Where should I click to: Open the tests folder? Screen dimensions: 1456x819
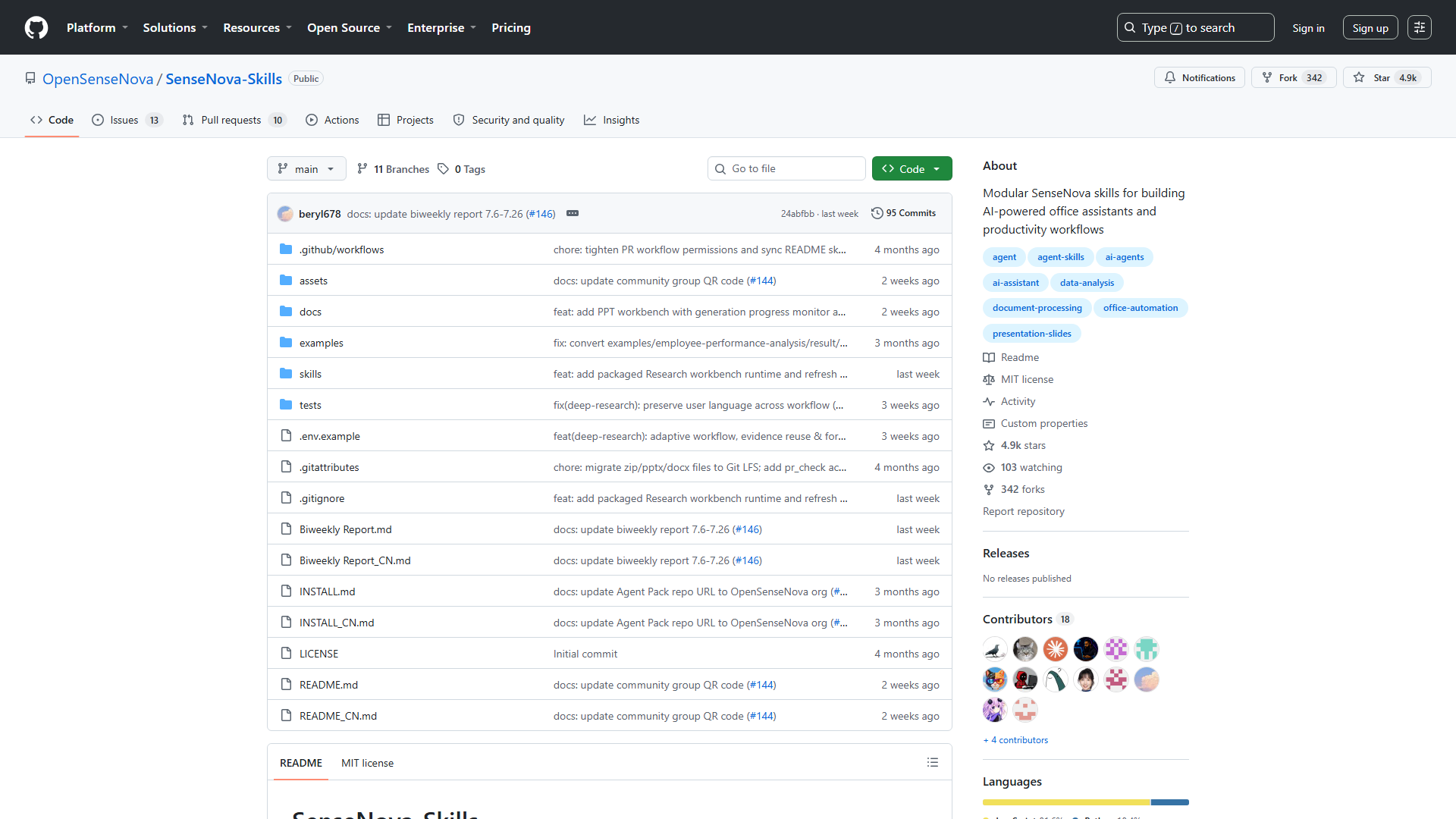tap(310, 406)
